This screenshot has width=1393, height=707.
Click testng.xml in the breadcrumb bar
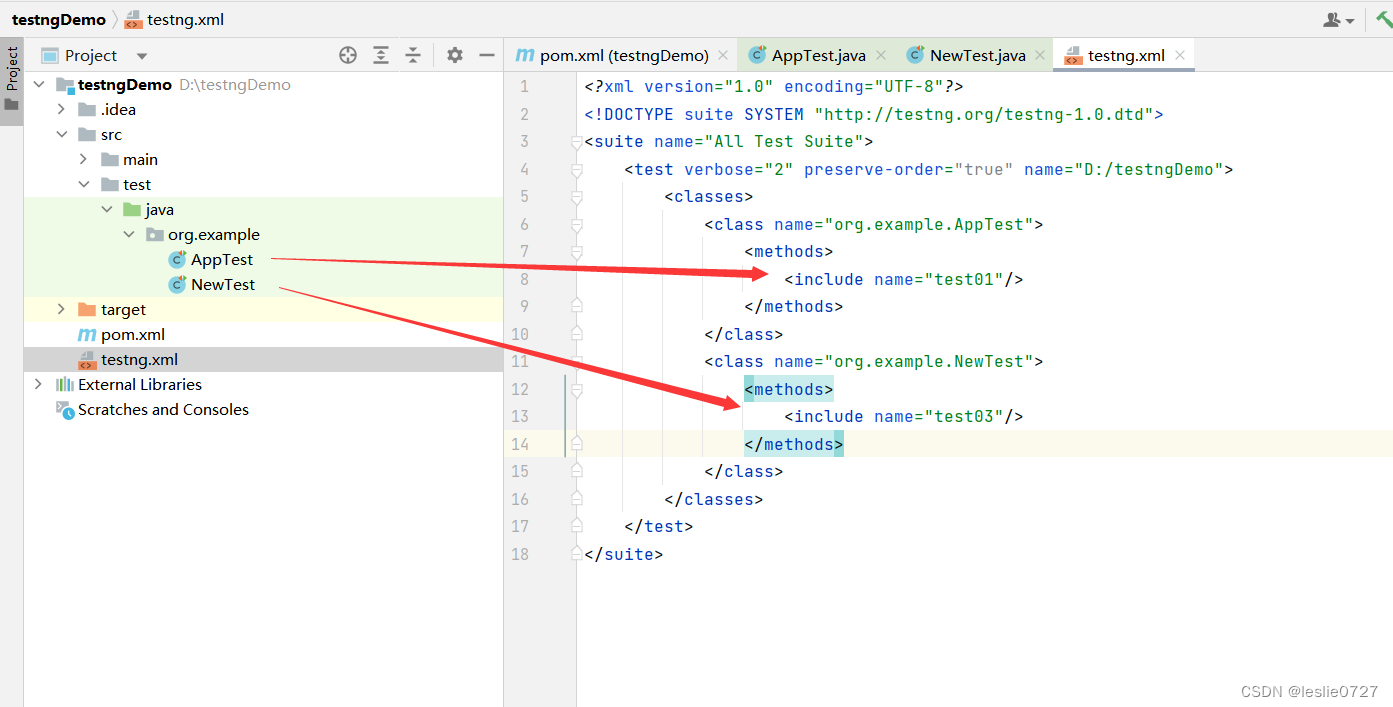tap(188, 20)
